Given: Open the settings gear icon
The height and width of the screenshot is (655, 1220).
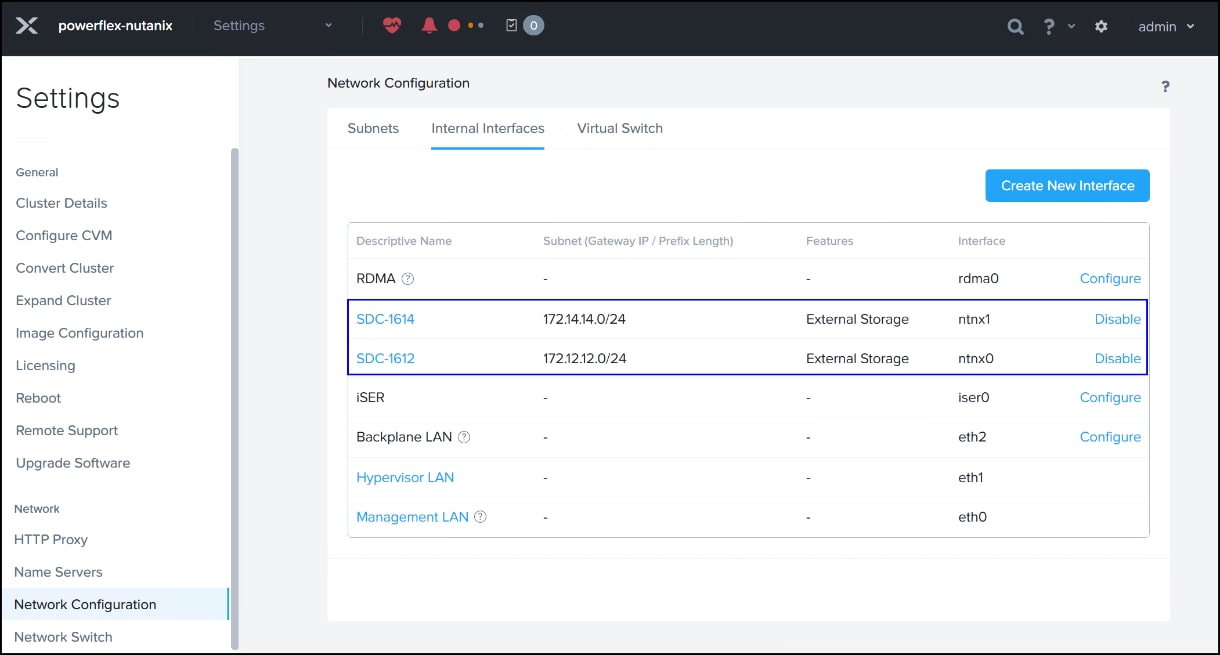Looking at the screenshot, I should tap(1101, 27).
